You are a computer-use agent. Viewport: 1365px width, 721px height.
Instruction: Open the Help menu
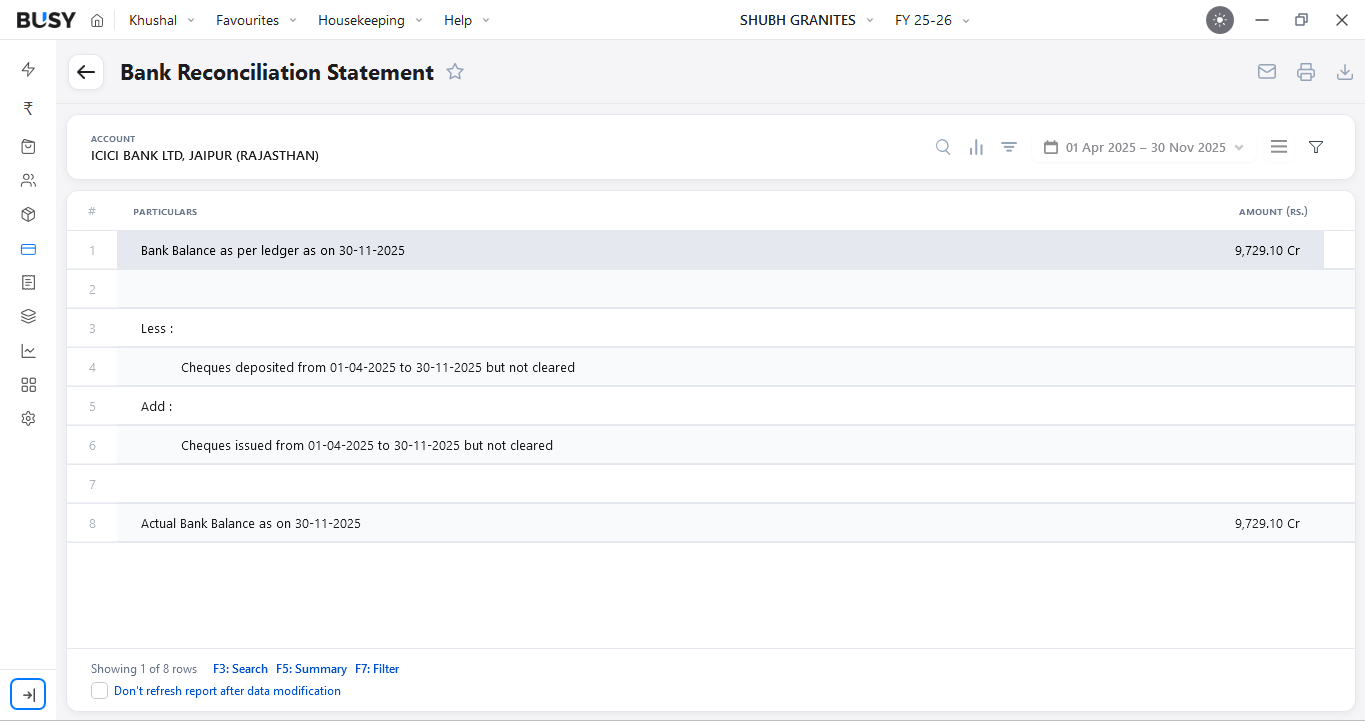(x=467, y=20)
